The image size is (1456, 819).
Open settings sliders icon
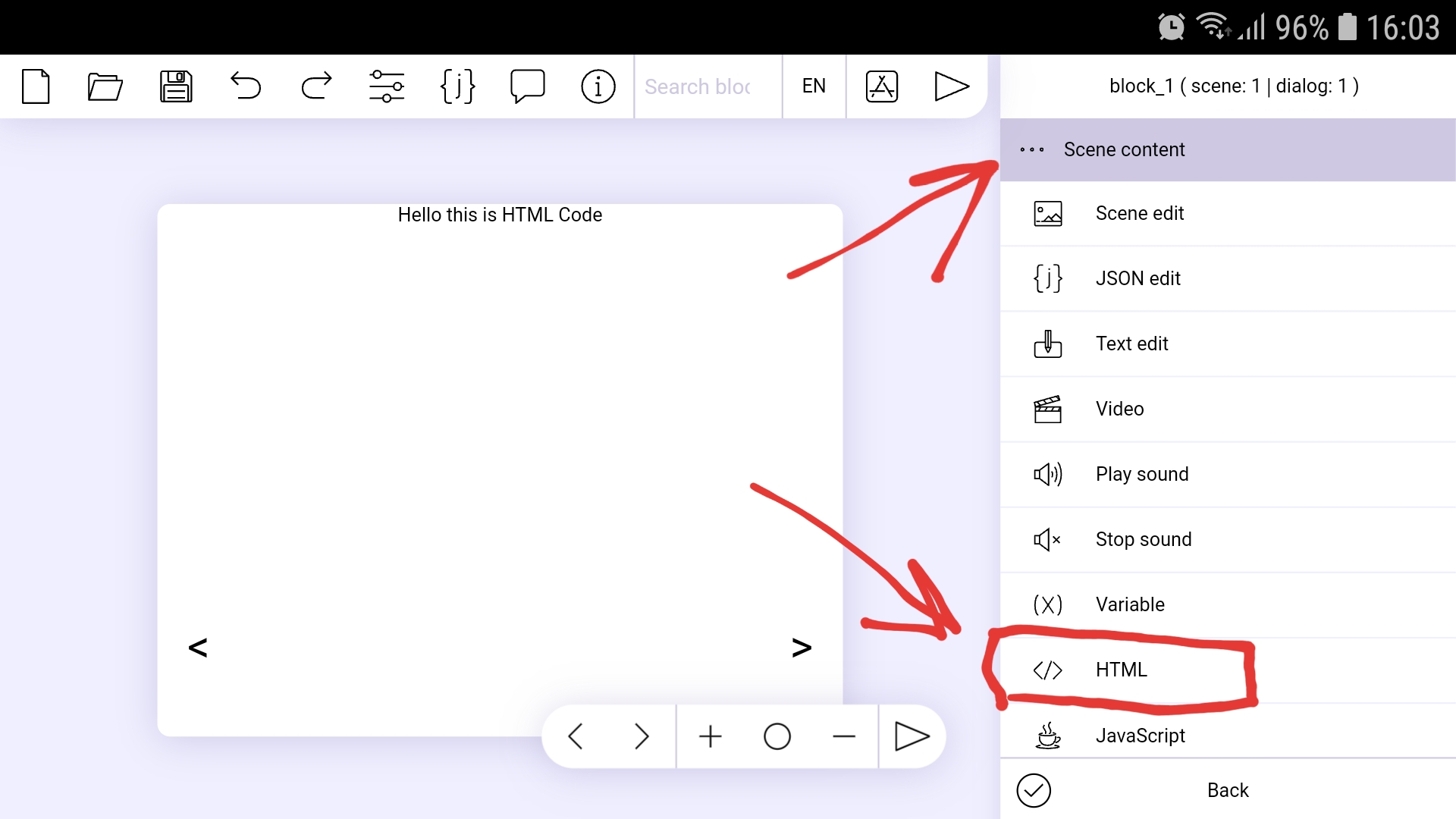[387, 86]
